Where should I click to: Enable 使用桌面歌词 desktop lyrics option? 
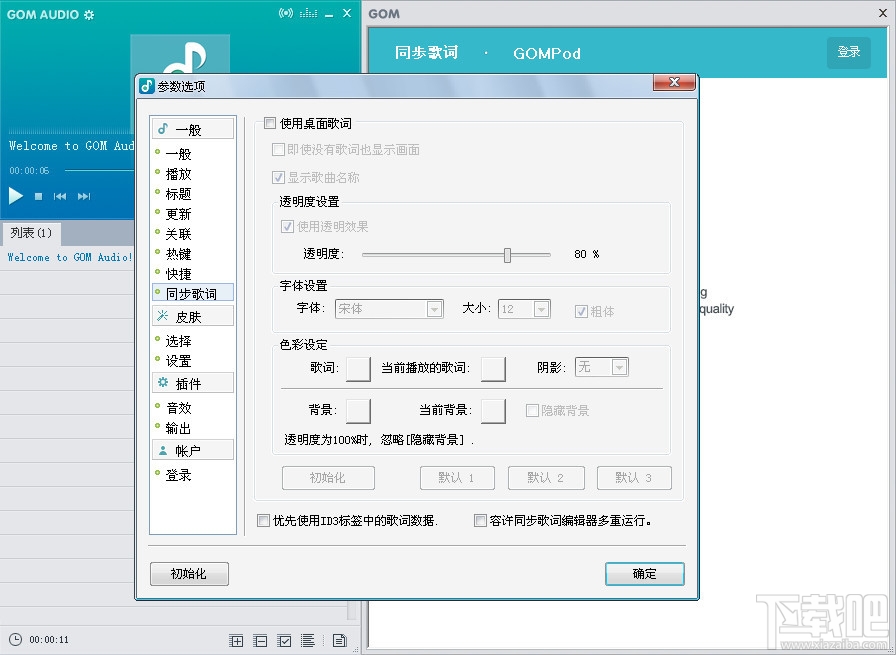[x=270, y=123]
